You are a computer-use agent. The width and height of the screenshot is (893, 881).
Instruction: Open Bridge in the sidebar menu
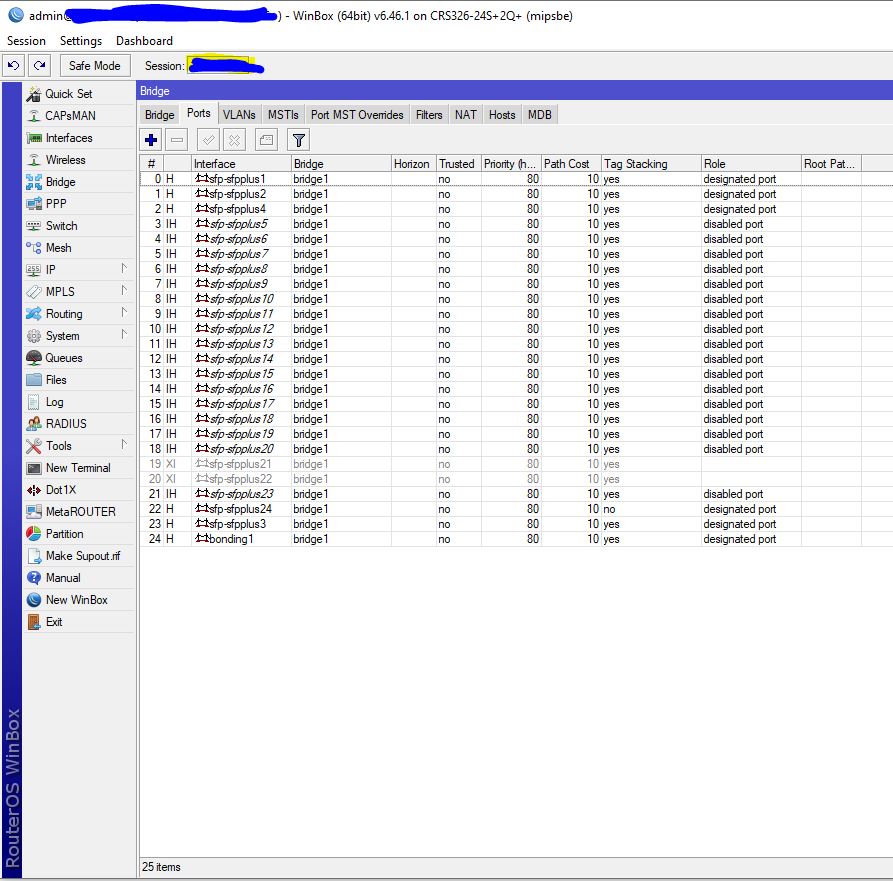click(79, 182)
